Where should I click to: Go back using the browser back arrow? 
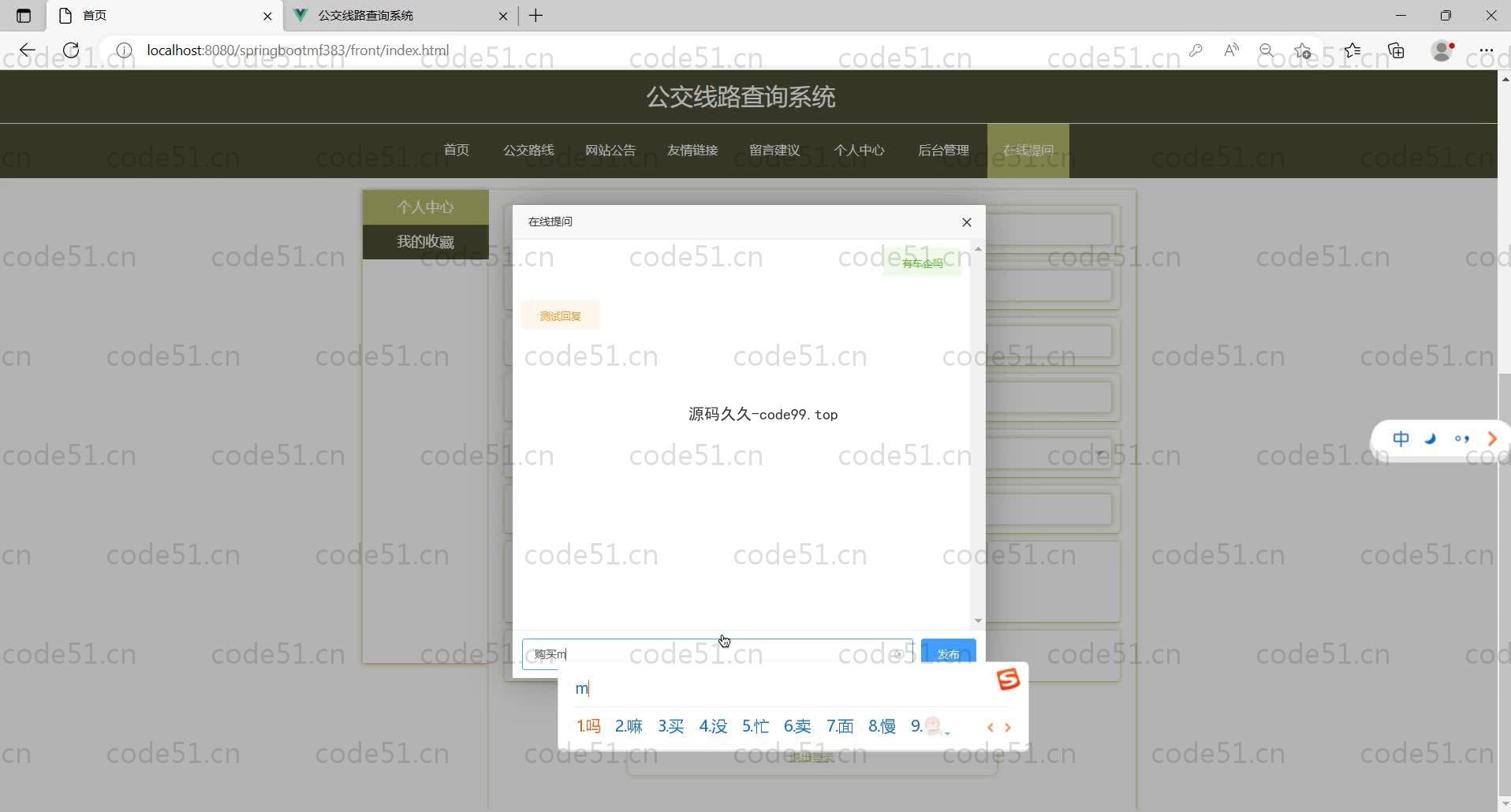coord(28,50)
